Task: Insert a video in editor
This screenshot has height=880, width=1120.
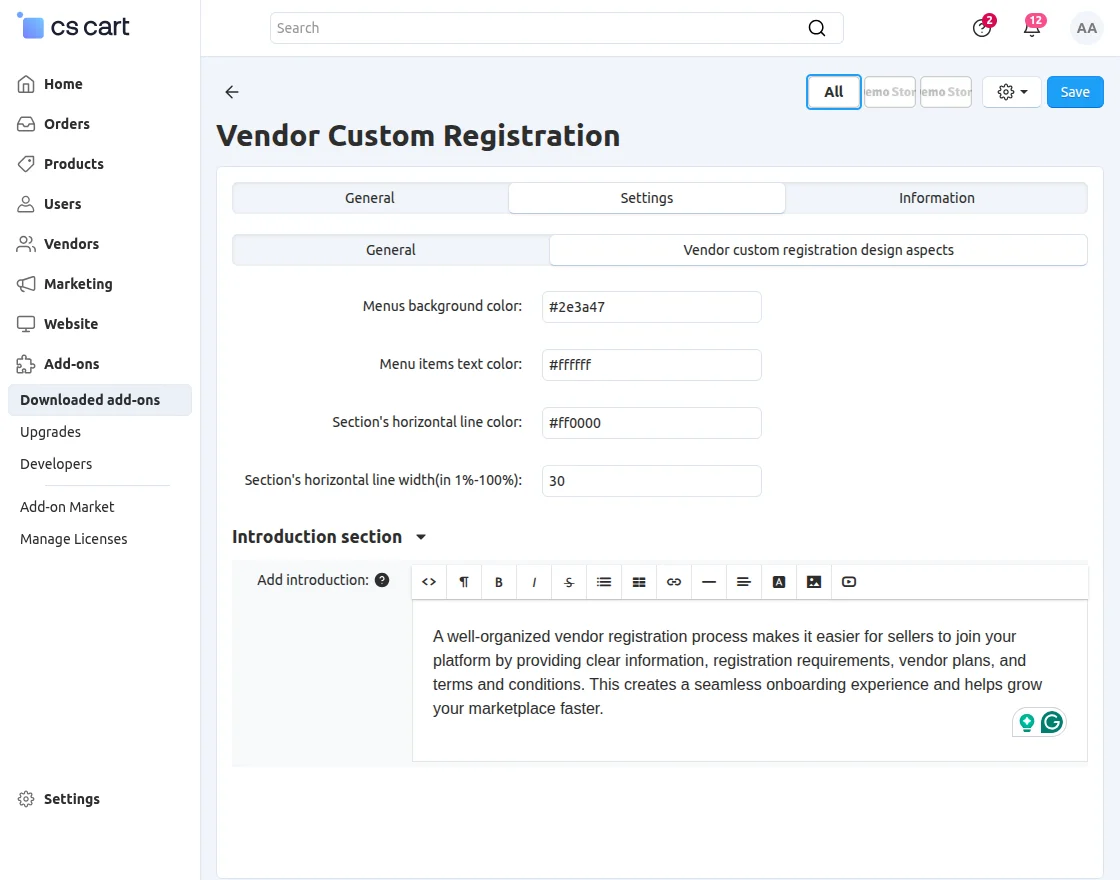Action: click(849, 581)
